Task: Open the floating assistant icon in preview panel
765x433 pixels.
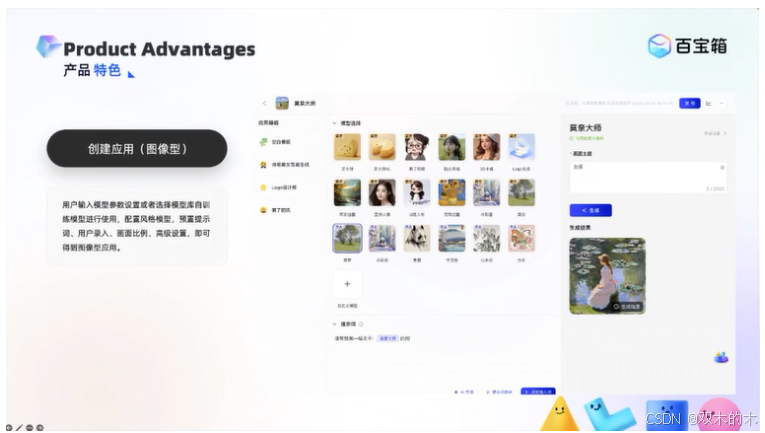Action: (721, 357)
